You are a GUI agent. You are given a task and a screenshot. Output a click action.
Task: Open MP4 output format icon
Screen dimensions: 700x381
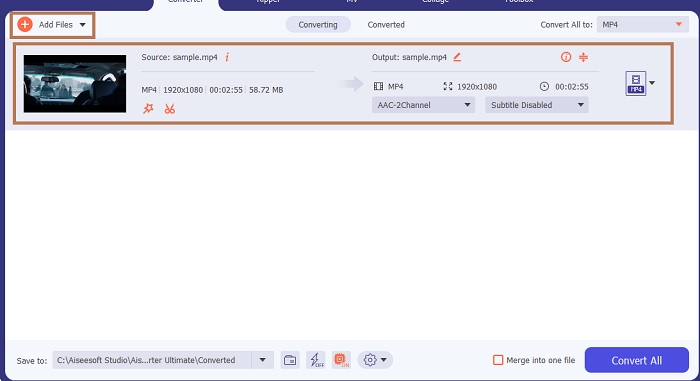coord(636,84)
